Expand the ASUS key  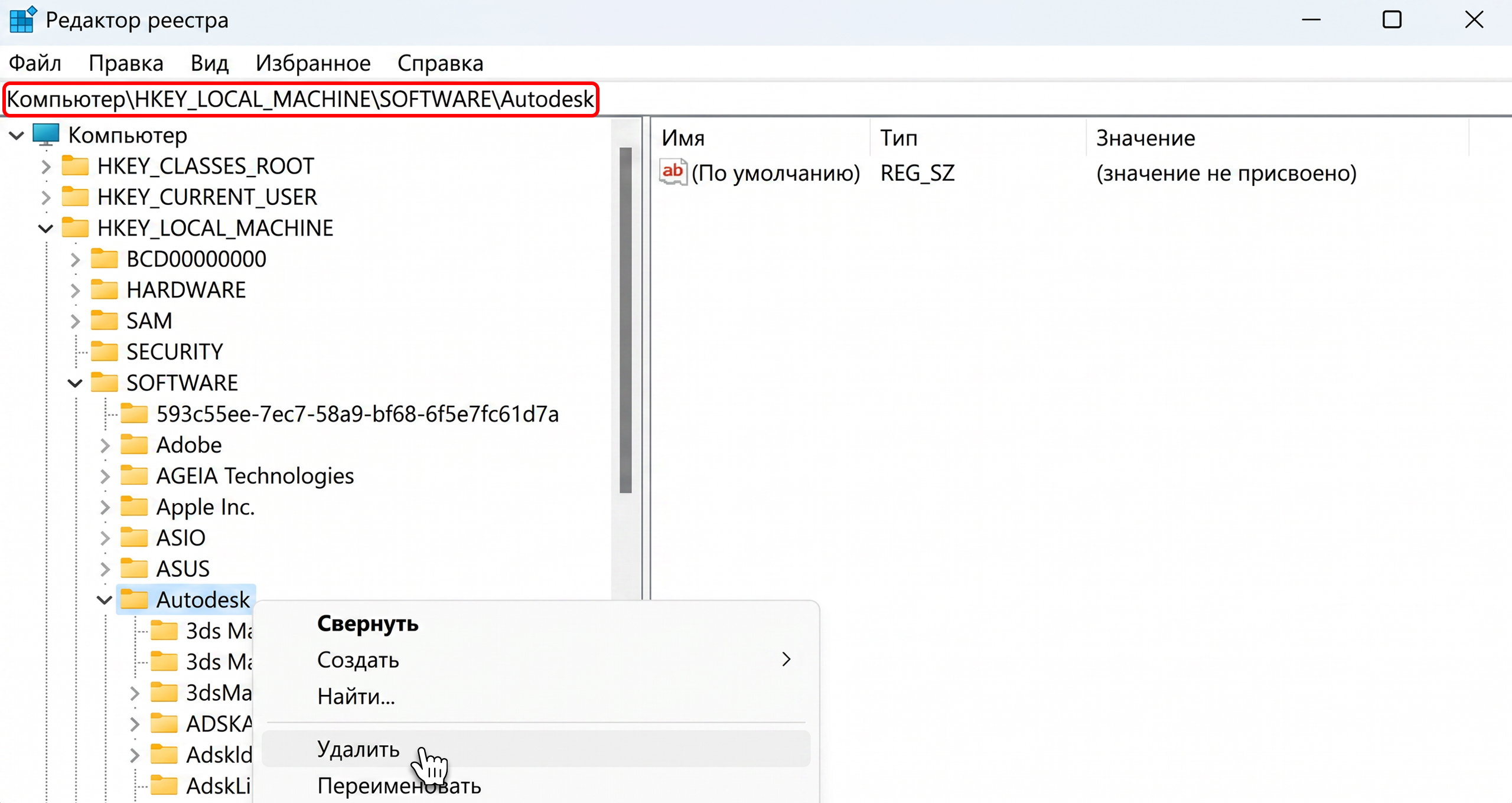(105, 569)
